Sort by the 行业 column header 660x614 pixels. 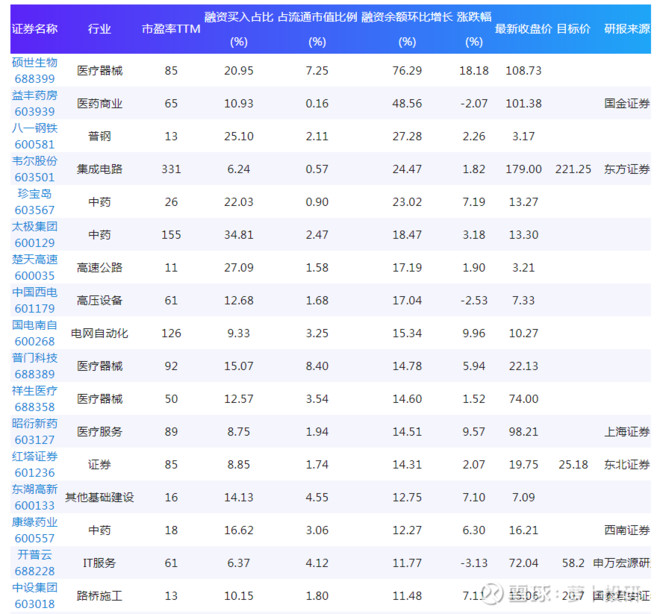point(99,29)
